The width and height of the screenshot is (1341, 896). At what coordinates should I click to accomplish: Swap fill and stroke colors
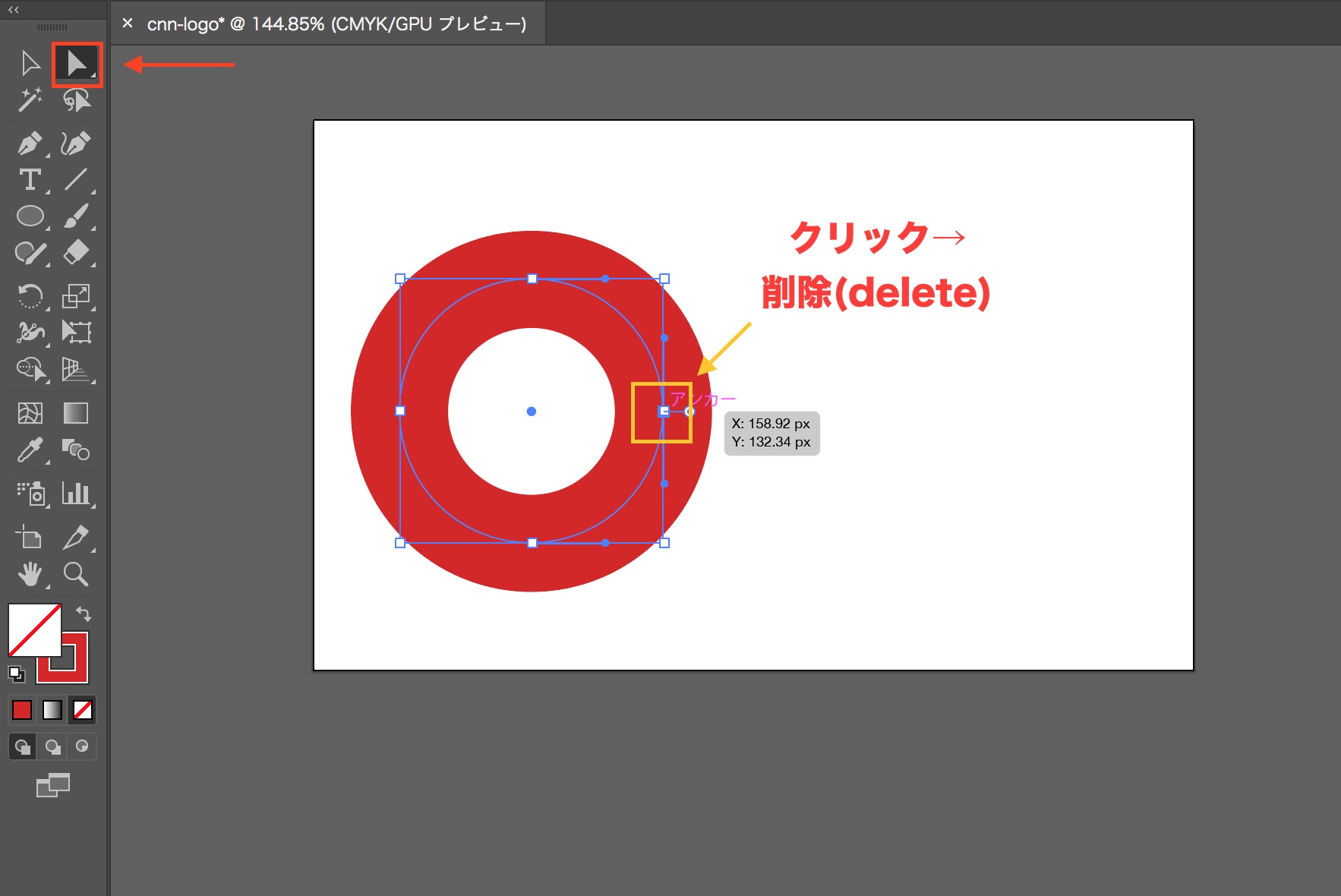(84, 614)
